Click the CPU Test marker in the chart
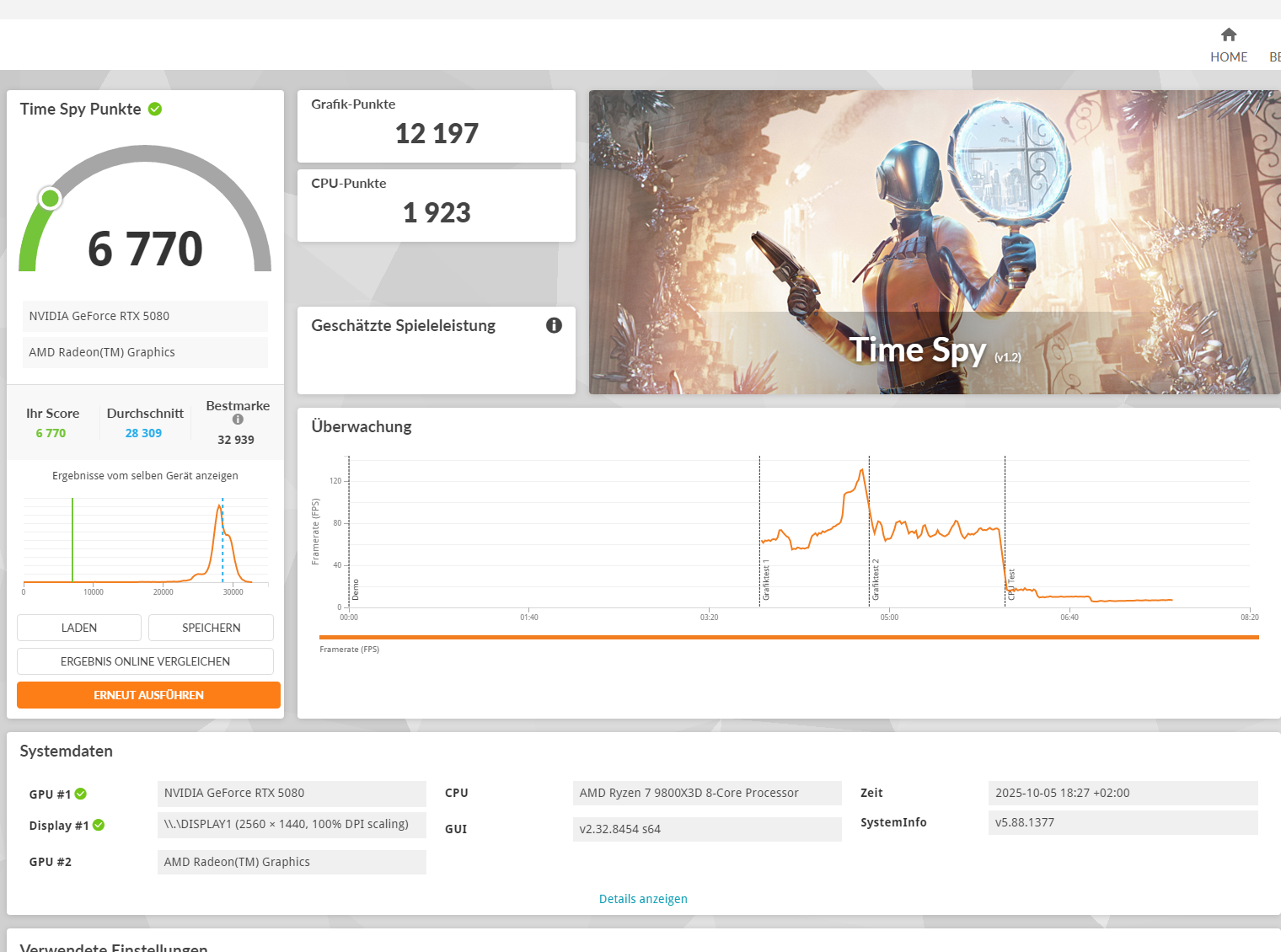This screenshot has height=952, width=1281. [x=1010, y=585]
